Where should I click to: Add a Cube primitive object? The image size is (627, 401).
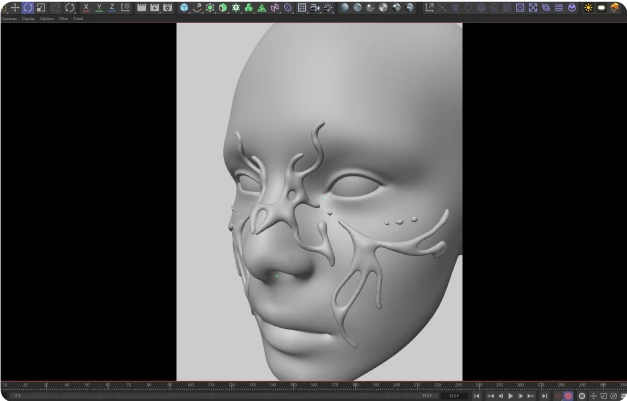pos(184,8)
